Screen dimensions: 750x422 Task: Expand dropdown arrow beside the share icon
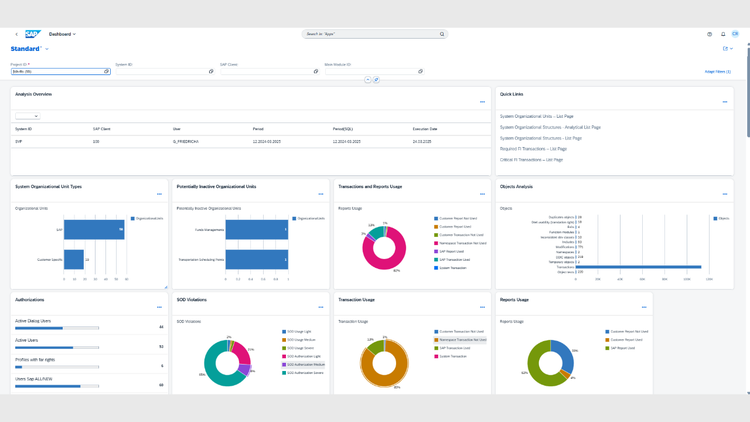click(x=731, y=49)
